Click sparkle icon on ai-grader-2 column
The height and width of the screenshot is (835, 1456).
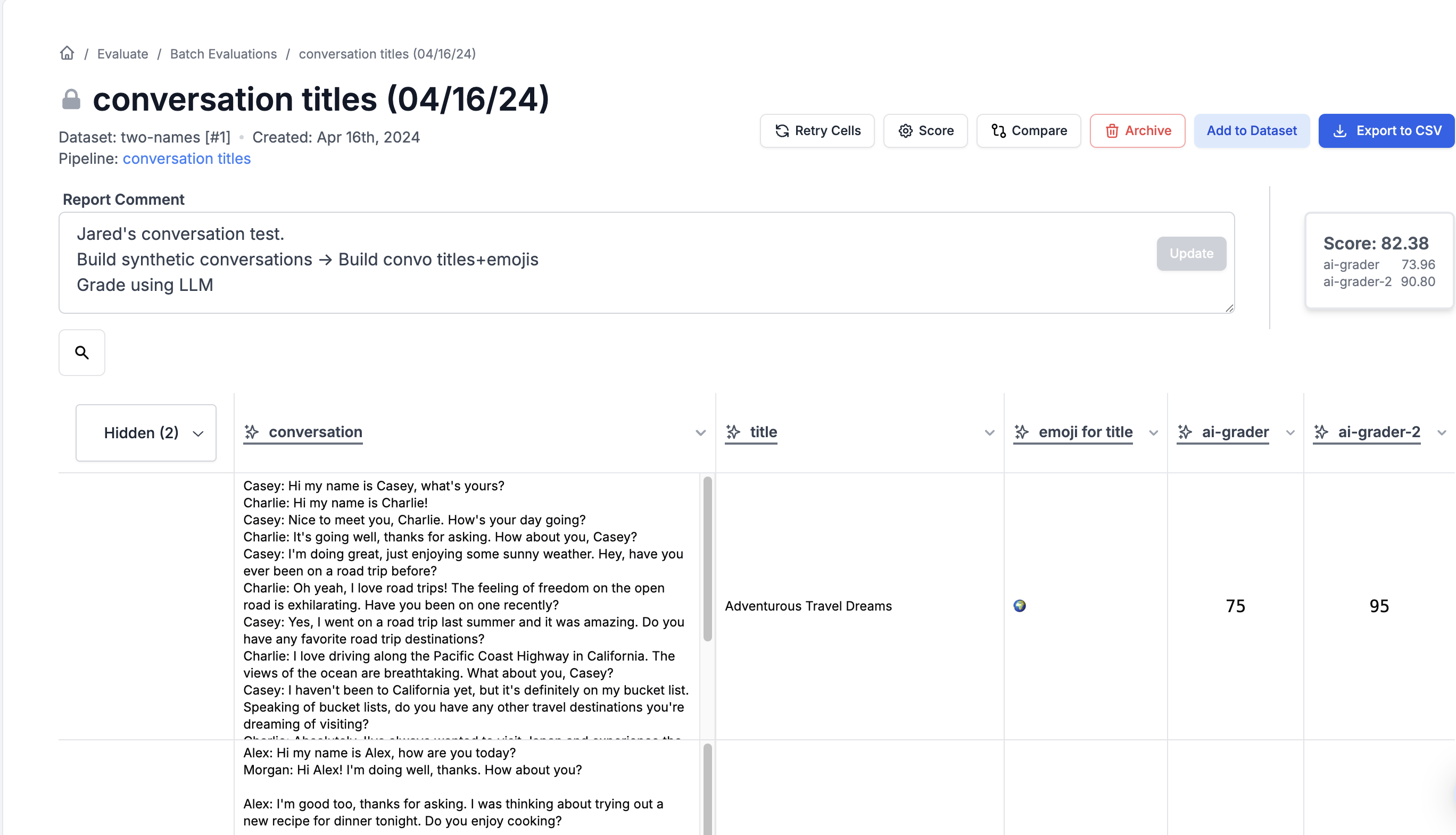point(1321,432)
